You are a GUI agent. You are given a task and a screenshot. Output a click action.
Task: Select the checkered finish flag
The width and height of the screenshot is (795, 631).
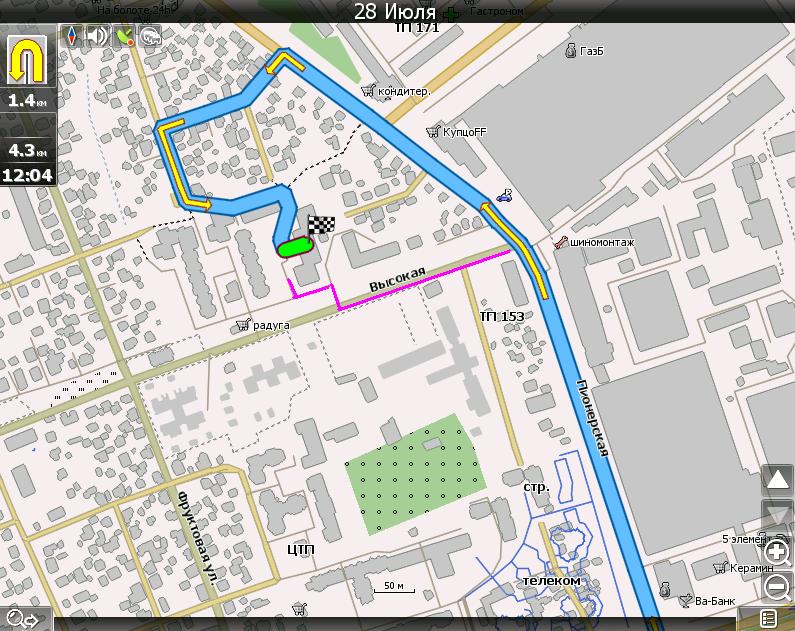click(321, 225)
